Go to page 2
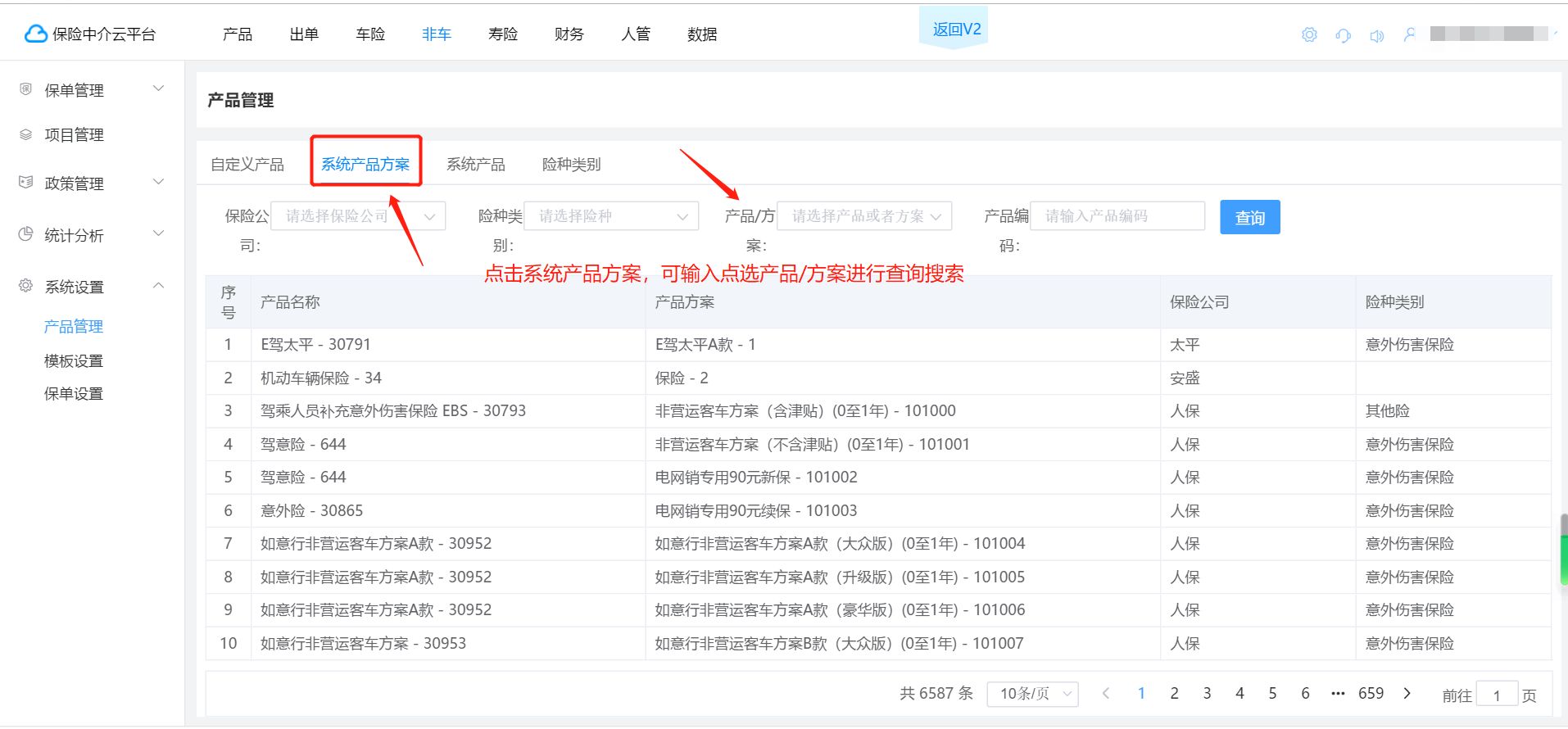1568x729 pixels. (x=1174, y=693)
